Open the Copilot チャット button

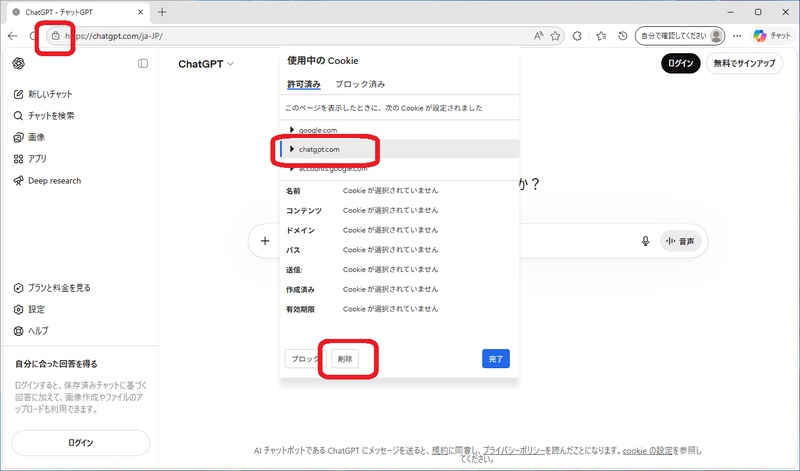click(x=771, y=36)
